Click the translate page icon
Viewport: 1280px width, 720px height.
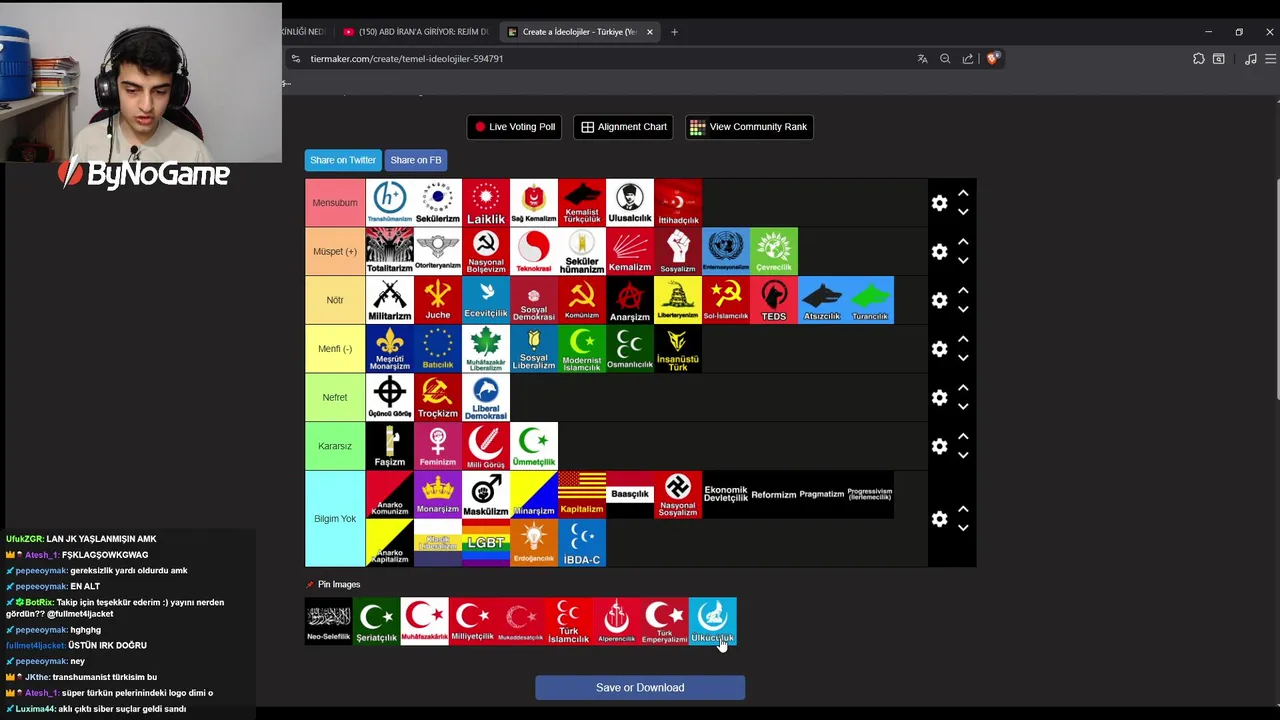(922, 59)
